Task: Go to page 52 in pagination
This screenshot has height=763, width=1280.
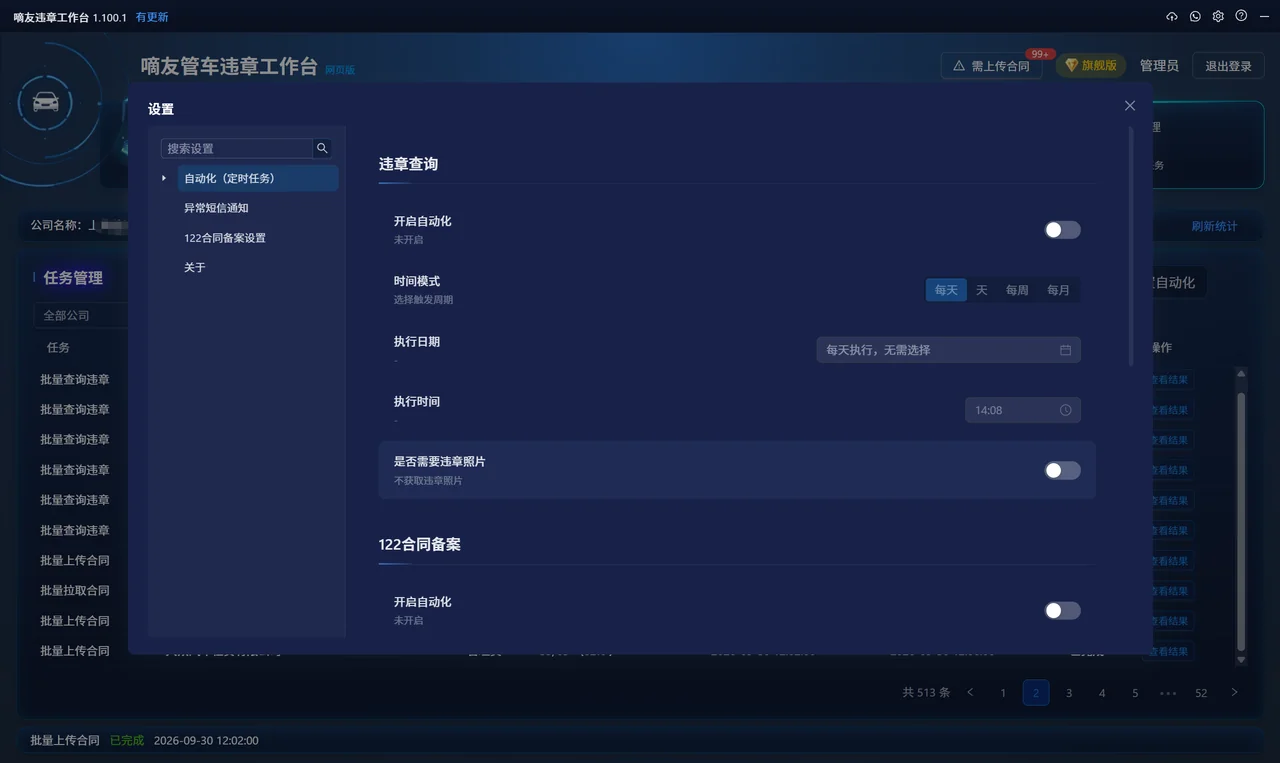Action: tap(1201, 692)
